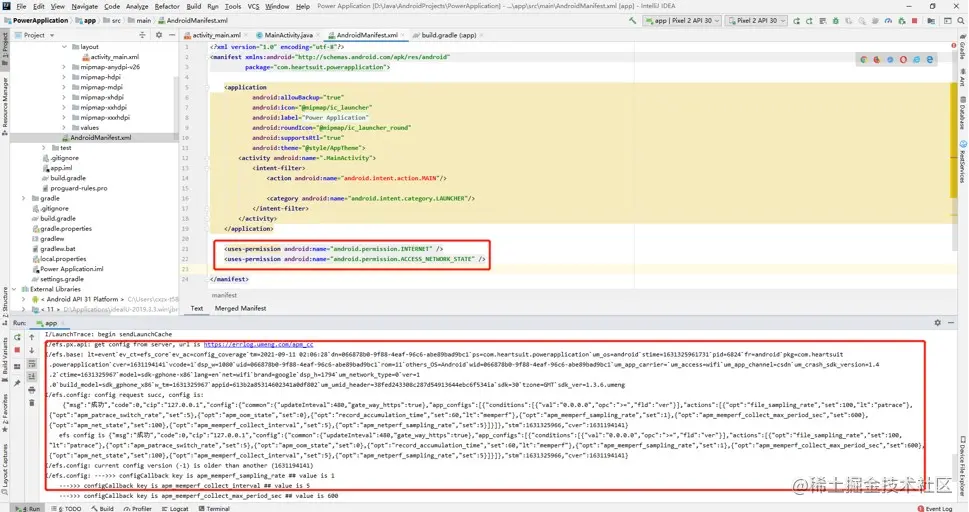
Task: Click the hammer Build Project icon
Action: 632,20
